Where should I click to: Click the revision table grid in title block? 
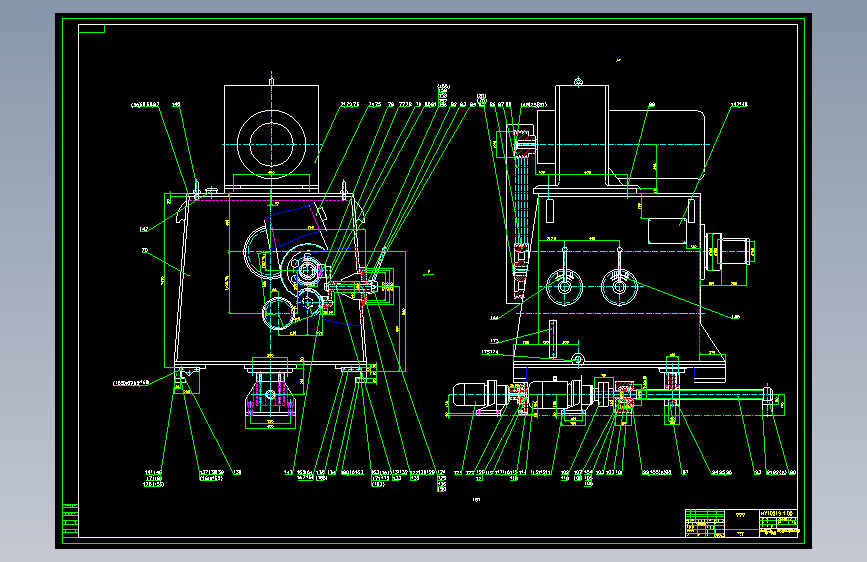(705, 523)
